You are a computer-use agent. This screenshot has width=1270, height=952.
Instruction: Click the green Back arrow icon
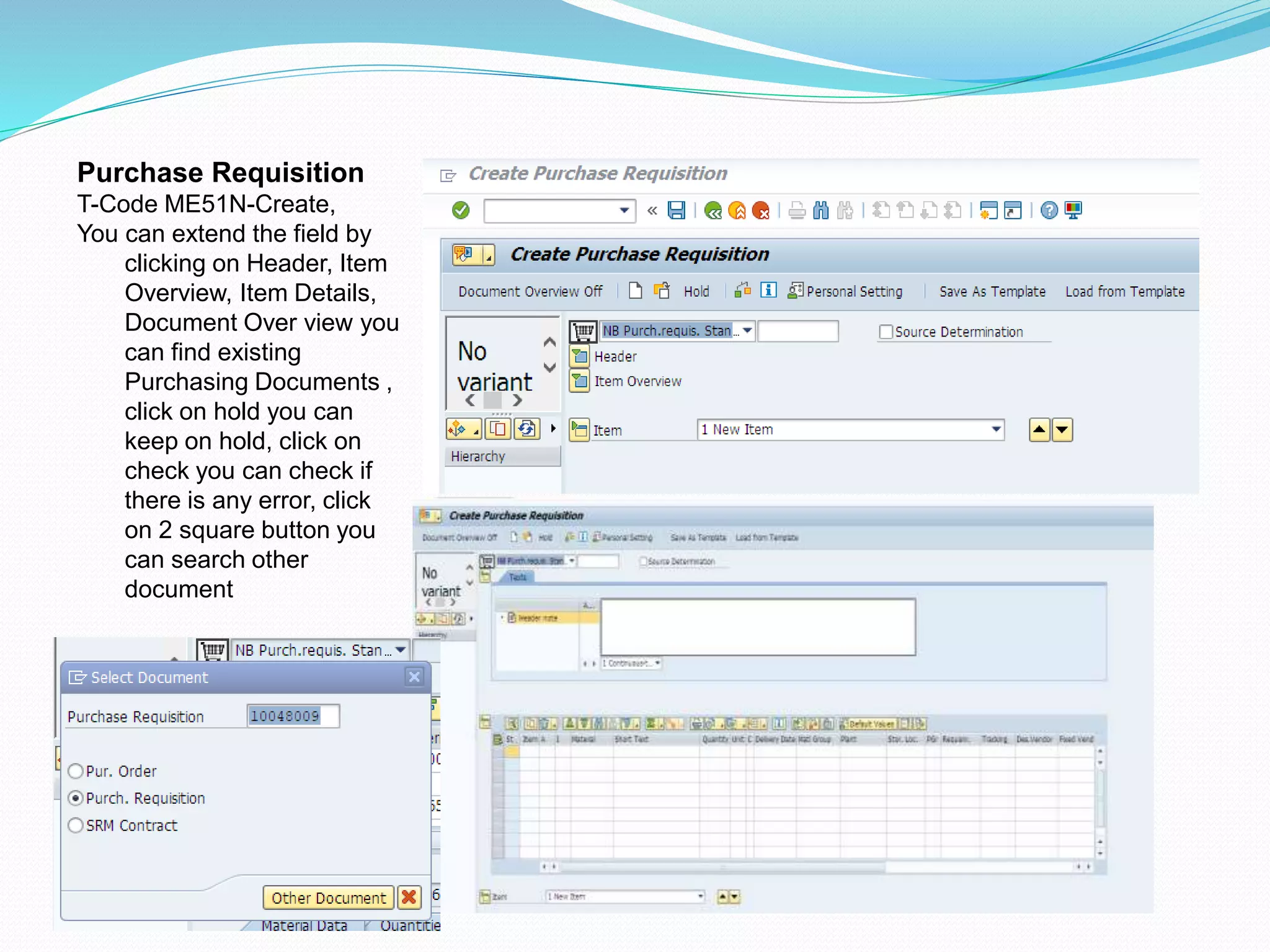click(x=713, y=211)
